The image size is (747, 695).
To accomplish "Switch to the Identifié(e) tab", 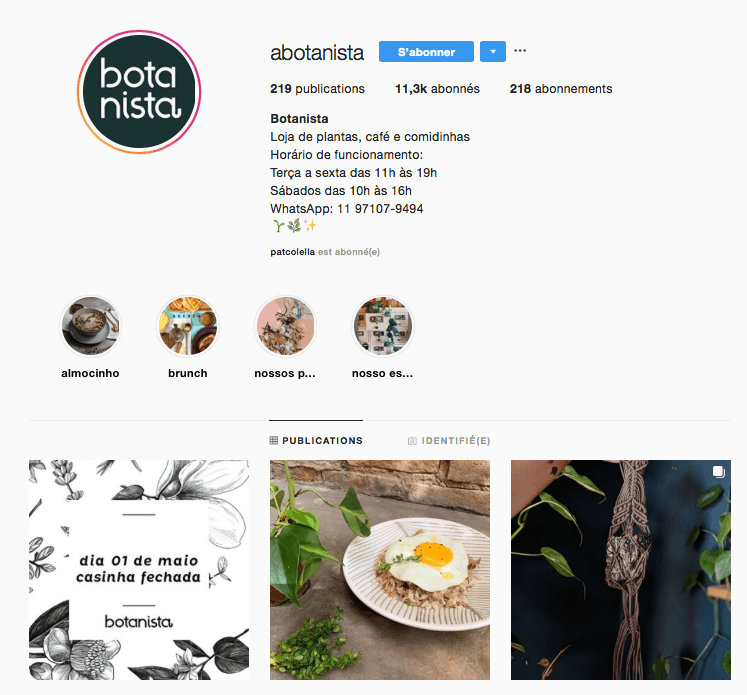I will tap(449, 441).
